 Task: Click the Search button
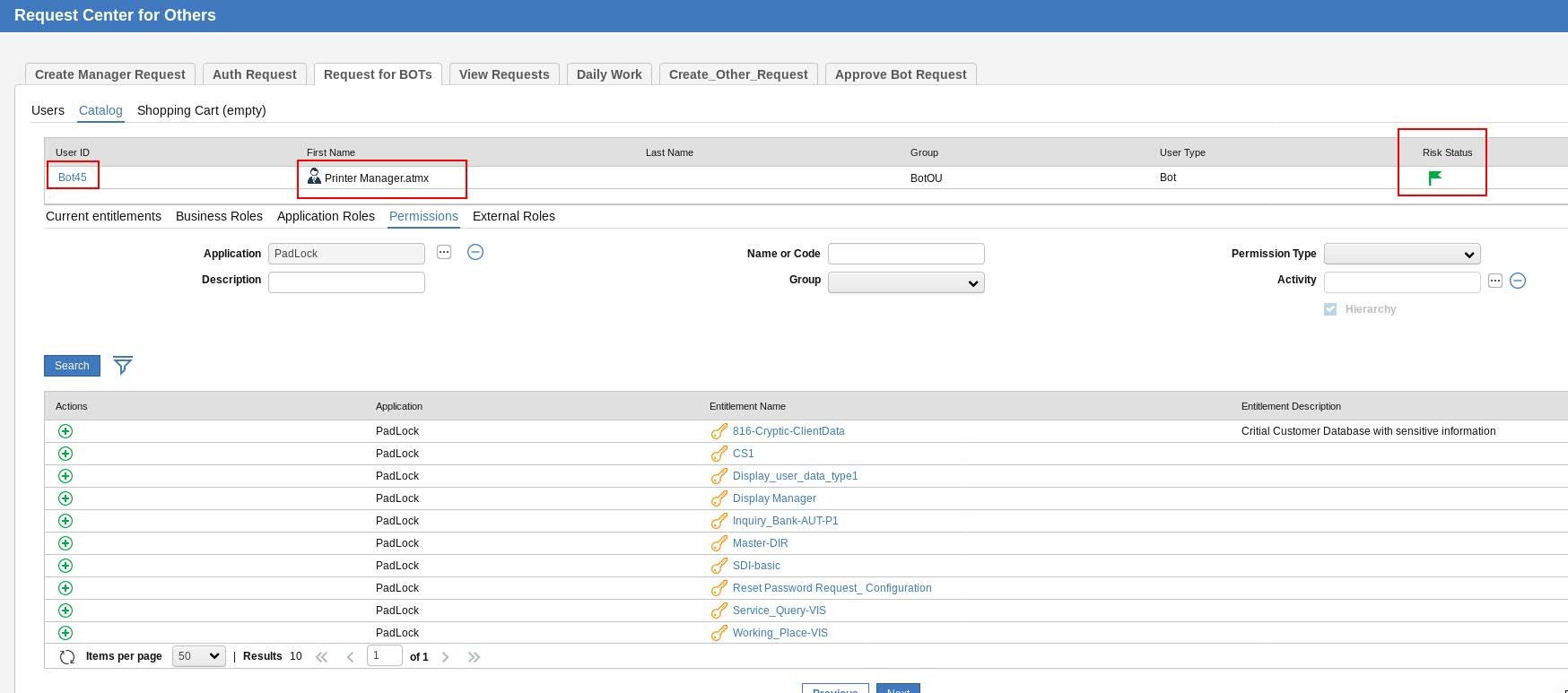click(72, 366)
